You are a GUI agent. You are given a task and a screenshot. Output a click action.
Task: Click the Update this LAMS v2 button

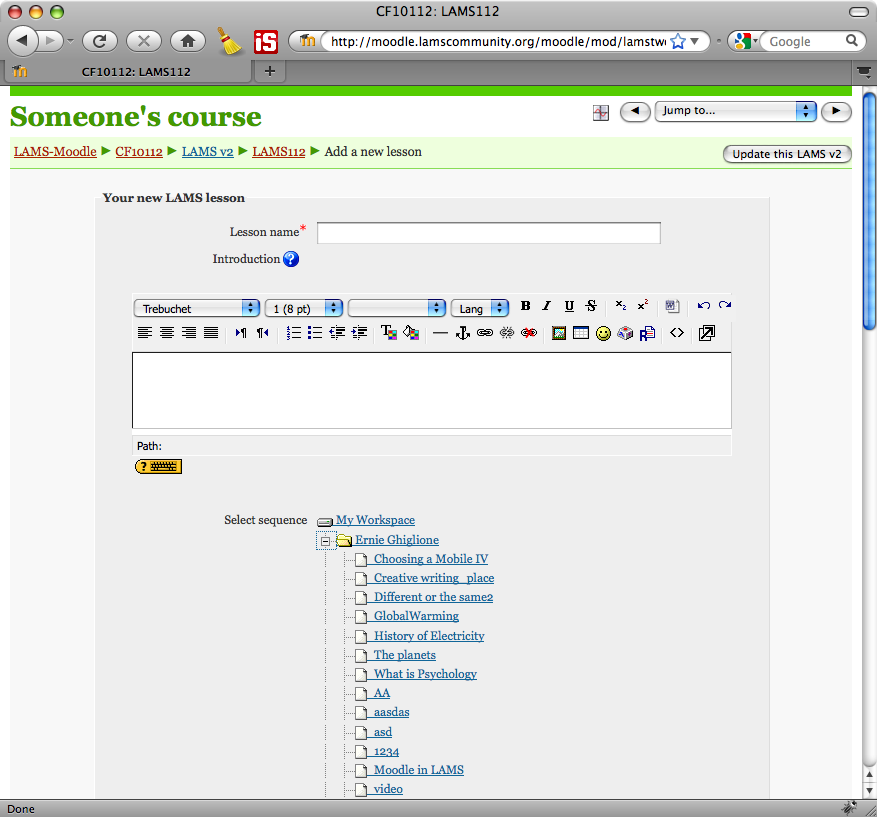(x=786, y=154)
